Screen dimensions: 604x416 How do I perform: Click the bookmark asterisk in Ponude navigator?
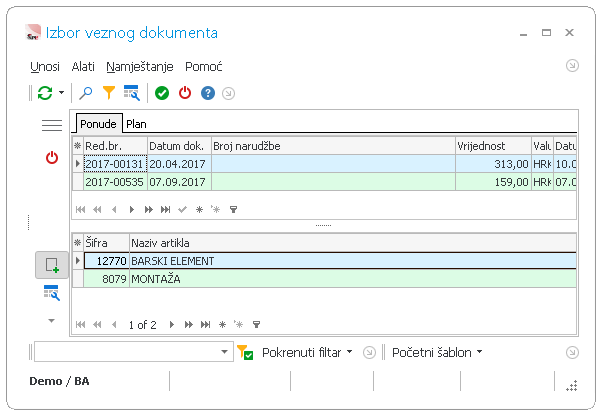point(199,210)
